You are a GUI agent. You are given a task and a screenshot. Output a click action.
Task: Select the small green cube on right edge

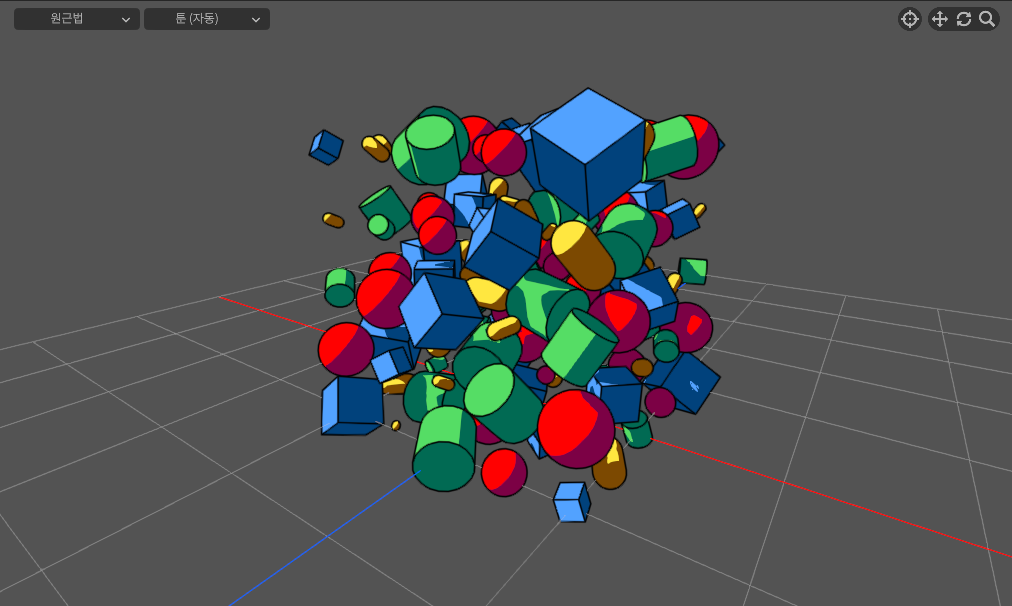point(692,270)
